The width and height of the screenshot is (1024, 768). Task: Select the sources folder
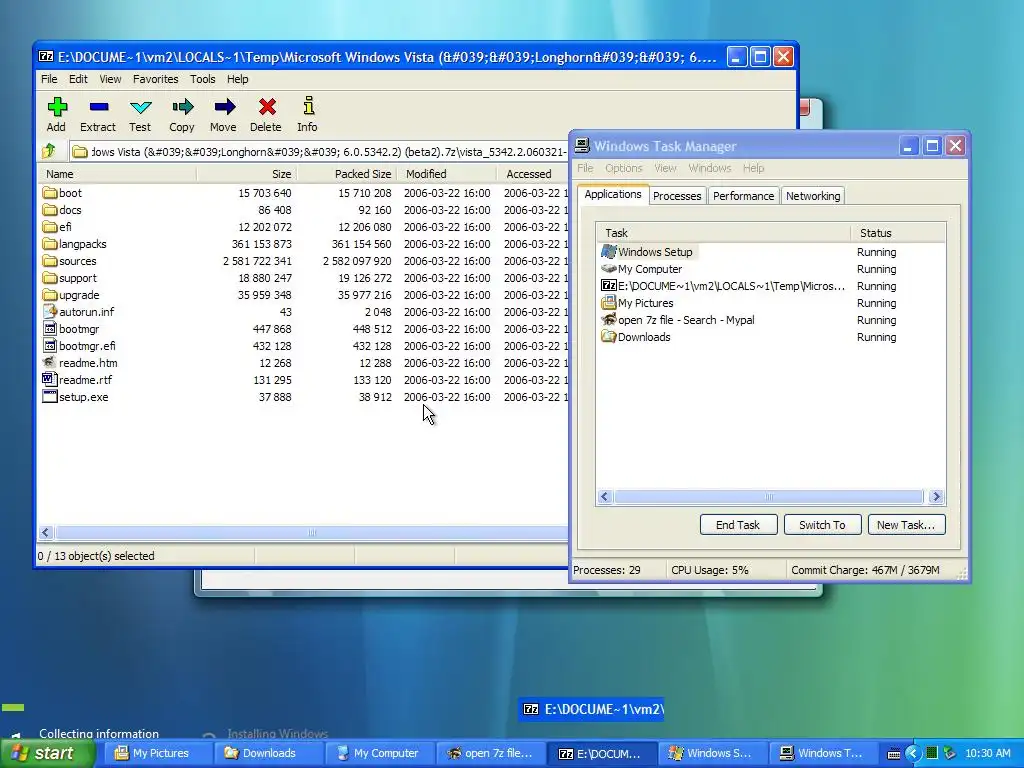69,261
